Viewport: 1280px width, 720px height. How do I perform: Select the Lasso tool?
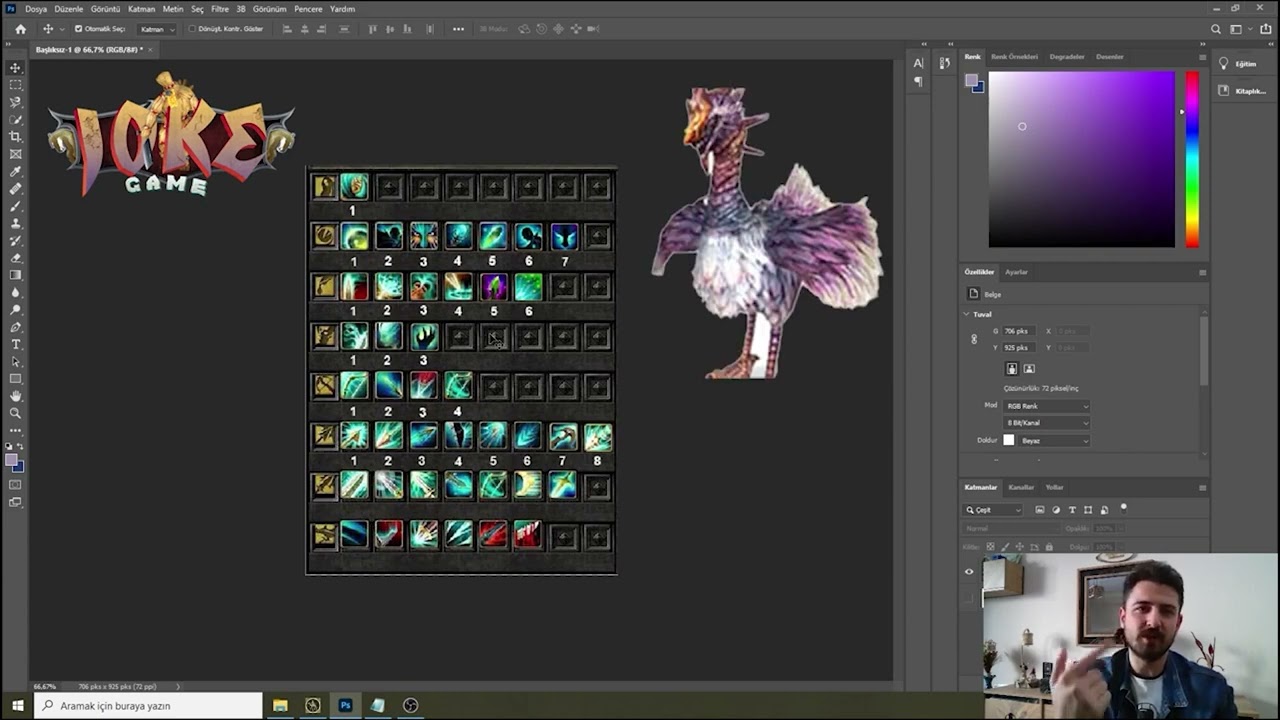pyautogui.click(x=15, y=102)
